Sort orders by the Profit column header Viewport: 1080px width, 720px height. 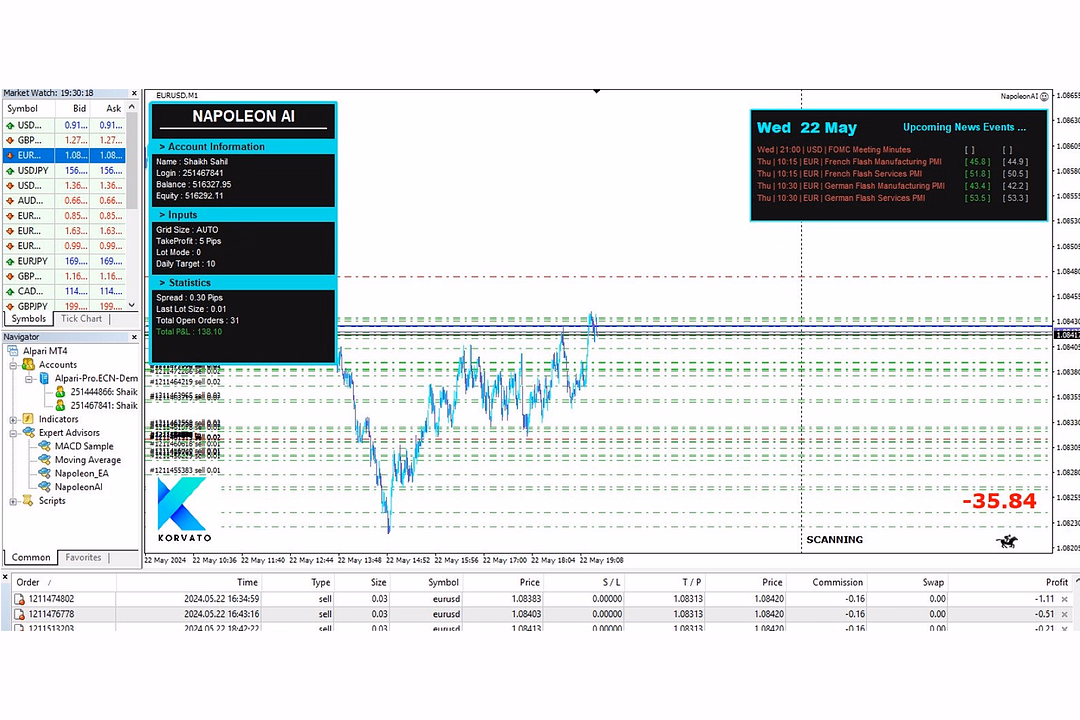1008,582
